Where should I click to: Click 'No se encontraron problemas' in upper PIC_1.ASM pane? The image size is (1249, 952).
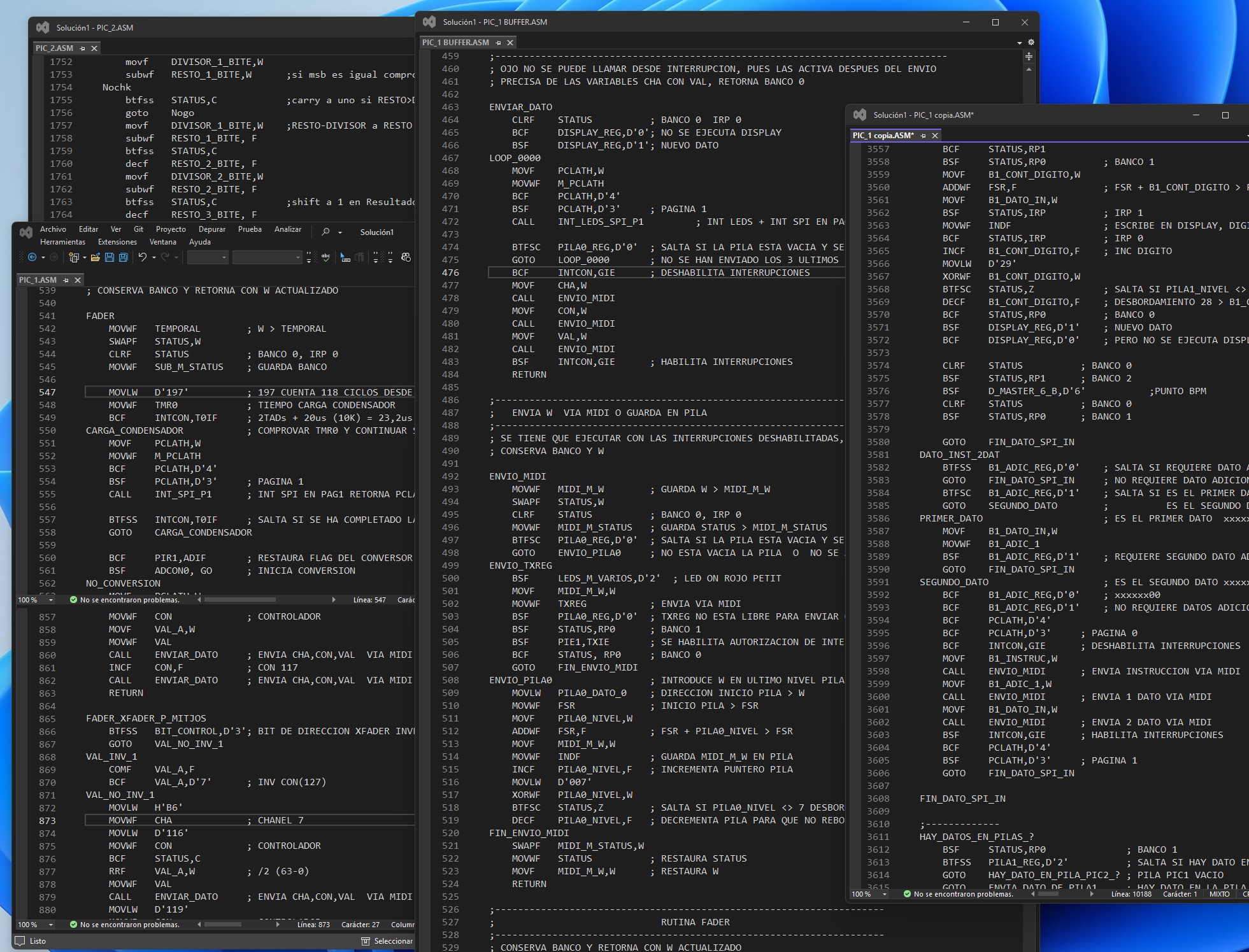pos(125,600)
